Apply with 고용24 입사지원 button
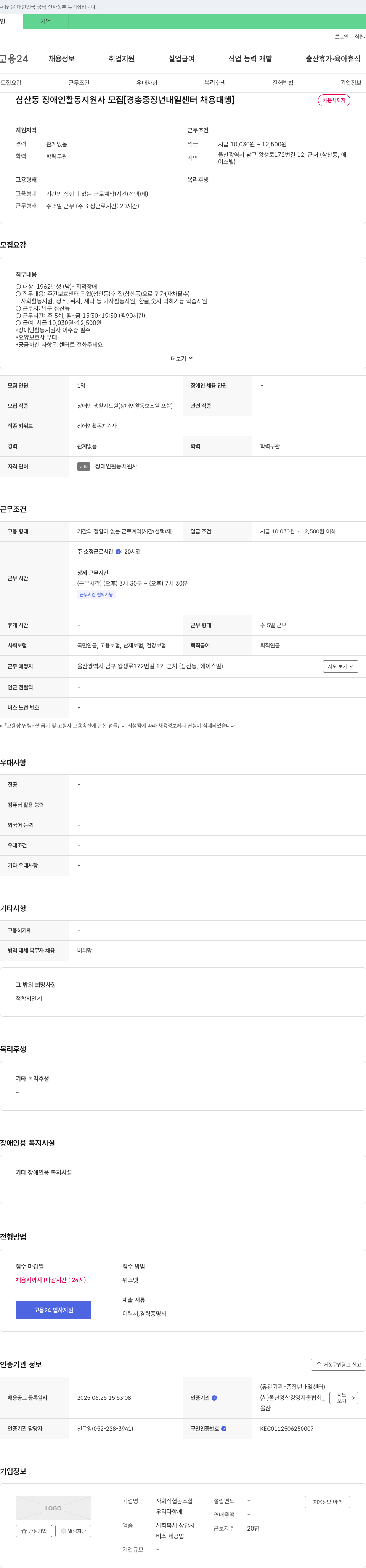 pos(53,1310)
